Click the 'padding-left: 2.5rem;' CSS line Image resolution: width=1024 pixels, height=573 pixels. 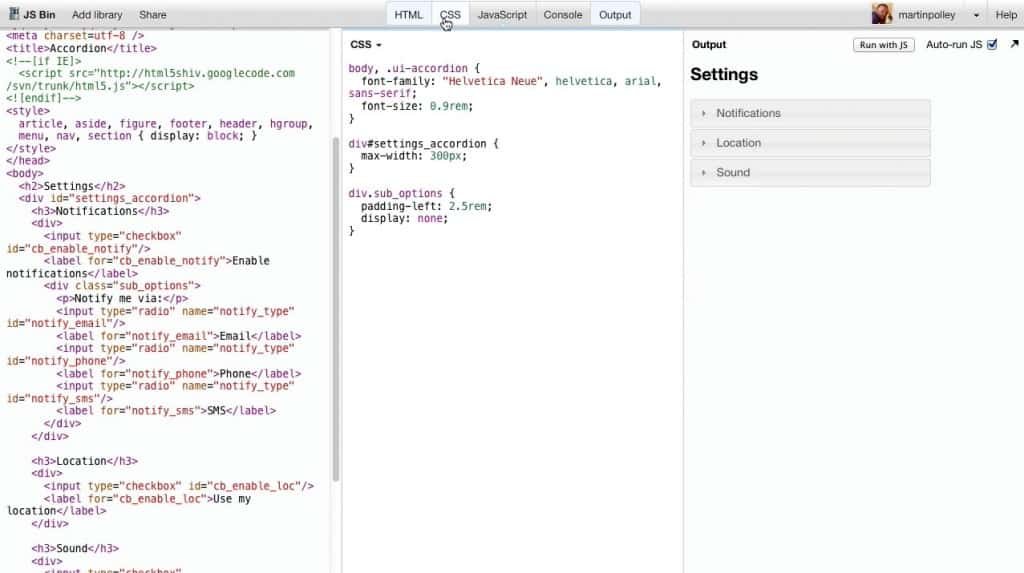[x=426, y=206]
